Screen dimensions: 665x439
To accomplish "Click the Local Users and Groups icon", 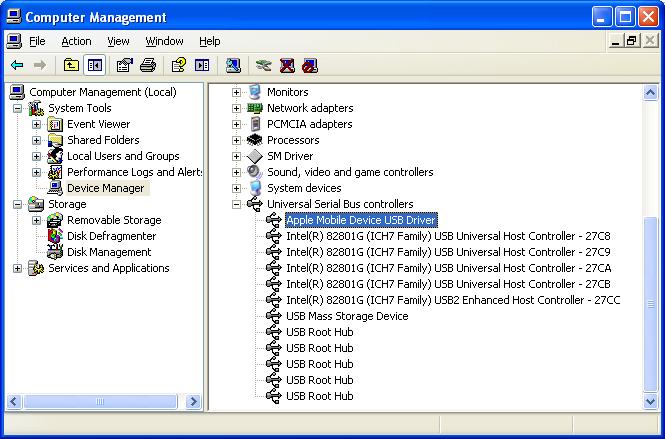I will point(55,156).
